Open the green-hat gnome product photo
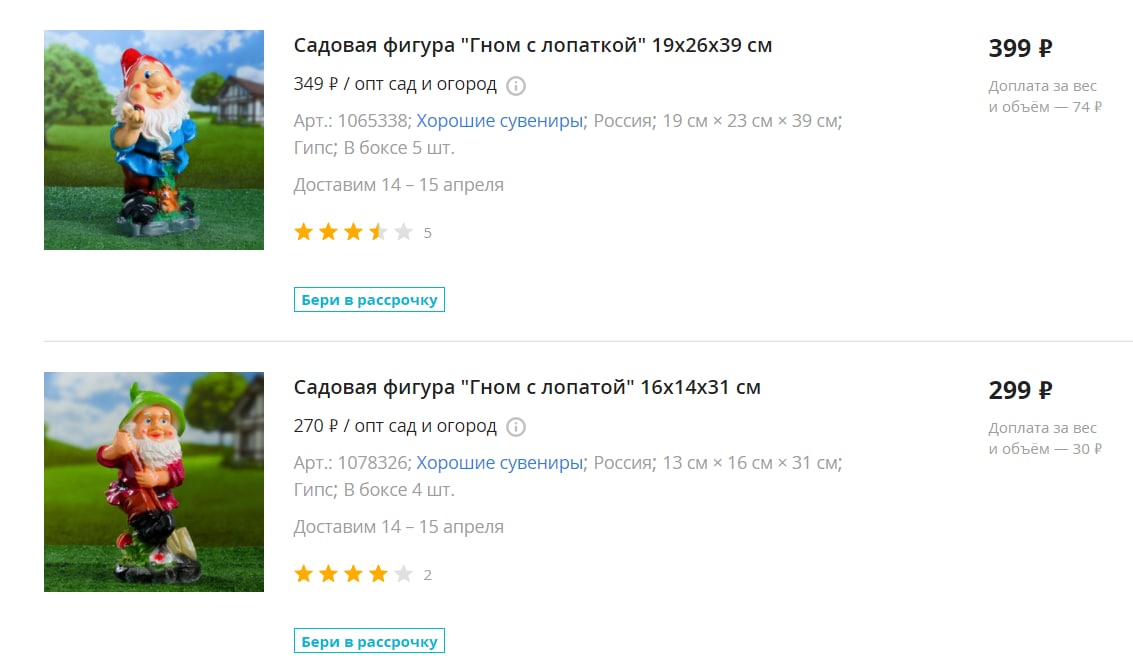Viewport: 1133px width, 667px height. tap(154, 482)
